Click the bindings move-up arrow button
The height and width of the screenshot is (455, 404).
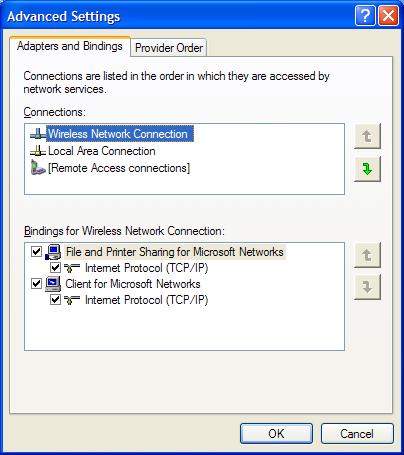pos(367,255)
